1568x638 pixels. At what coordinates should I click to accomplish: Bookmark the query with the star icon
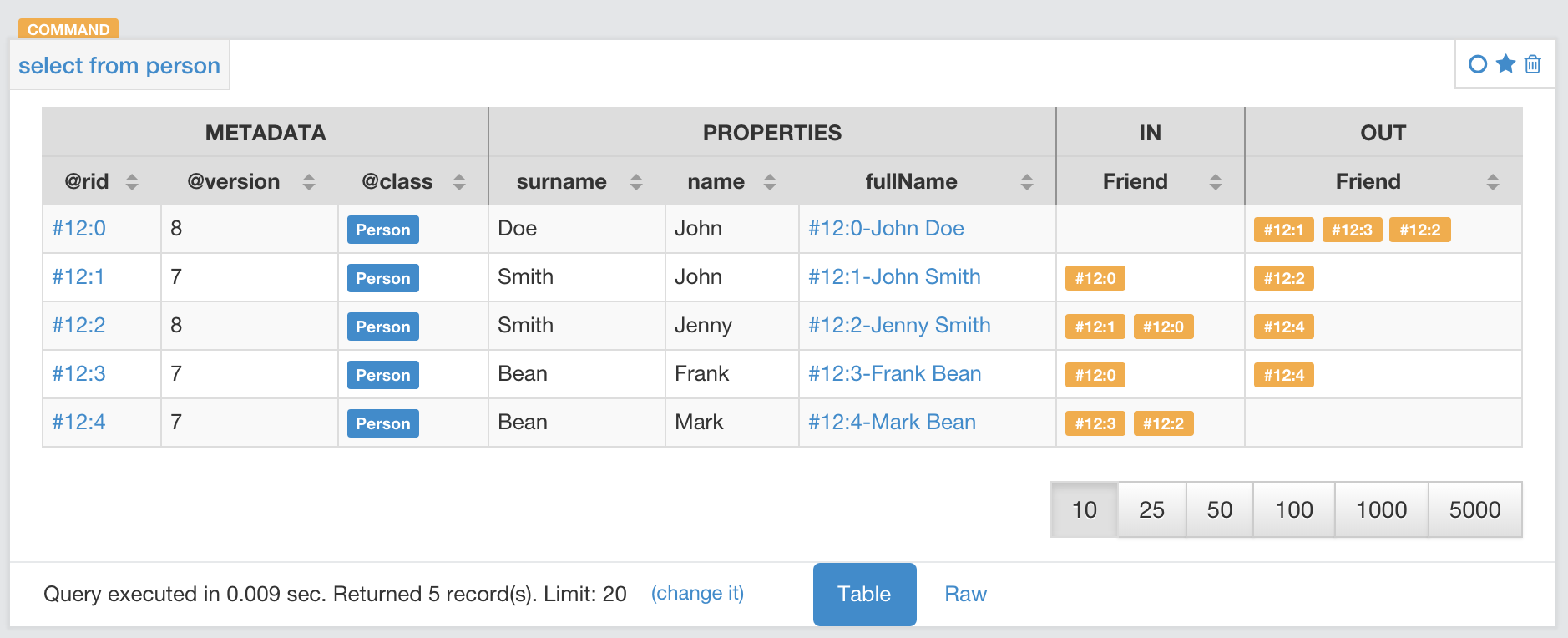click(1505, 64)
